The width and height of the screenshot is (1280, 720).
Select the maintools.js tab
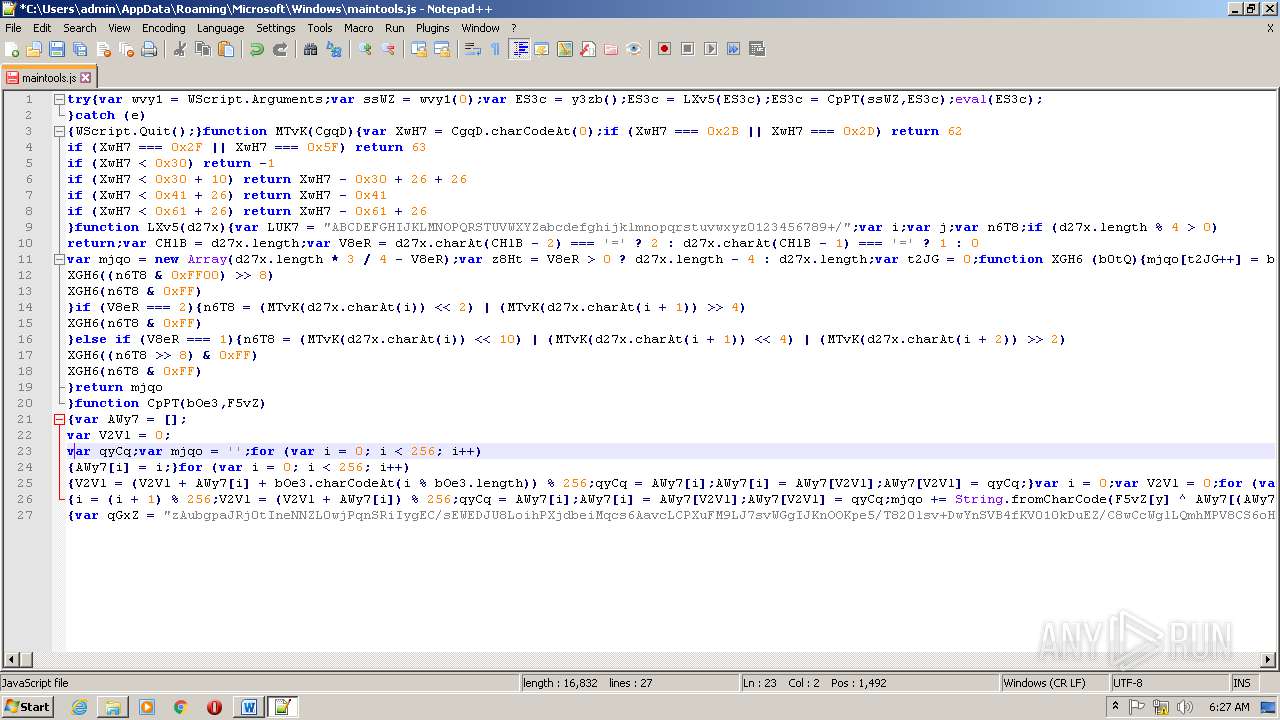(x=48, y=77)
